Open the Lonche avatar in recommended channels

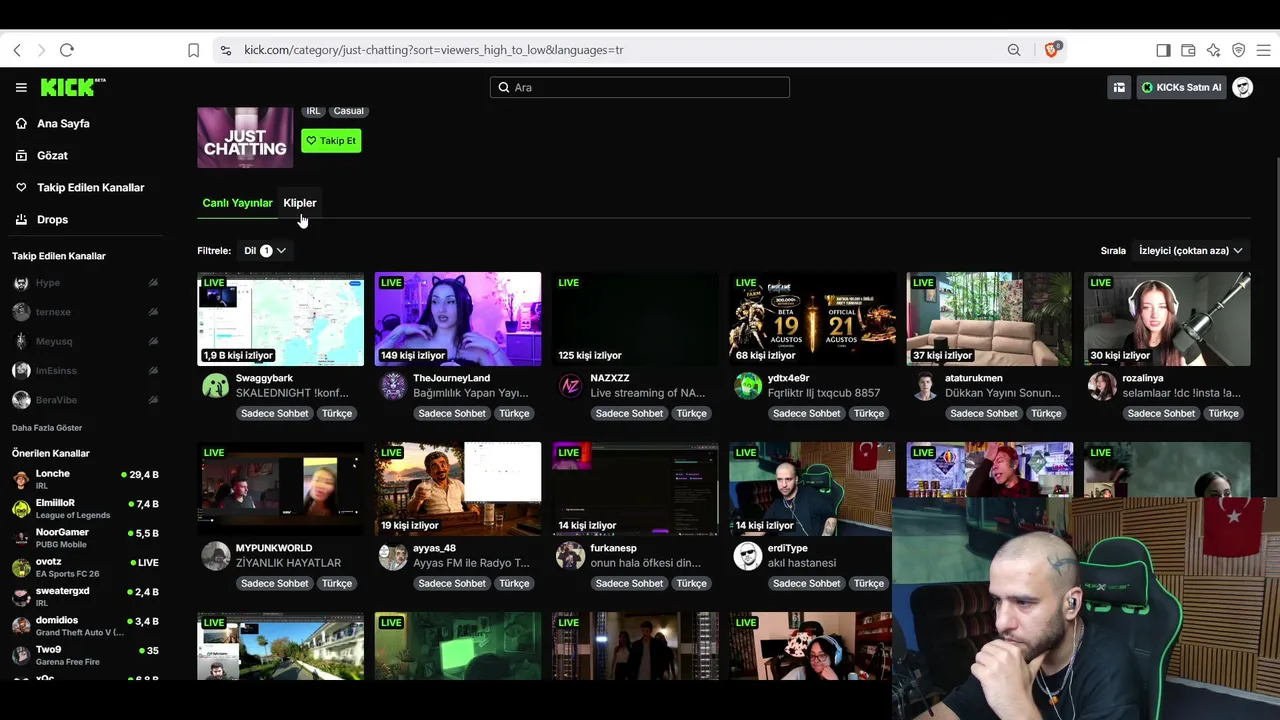pos(21,479)
